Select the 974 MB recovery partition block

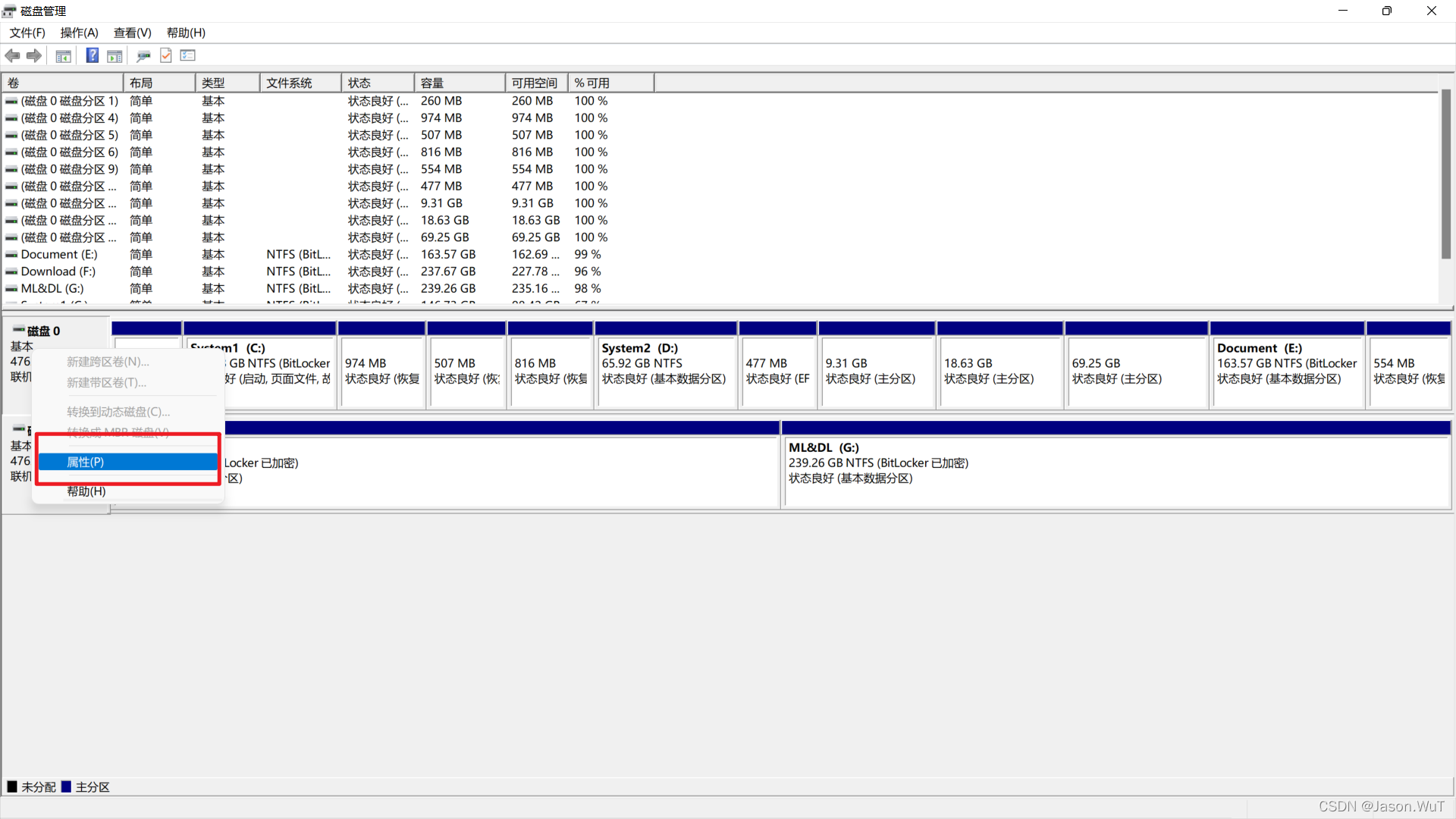pyautogui.click(x=381, y=366)
